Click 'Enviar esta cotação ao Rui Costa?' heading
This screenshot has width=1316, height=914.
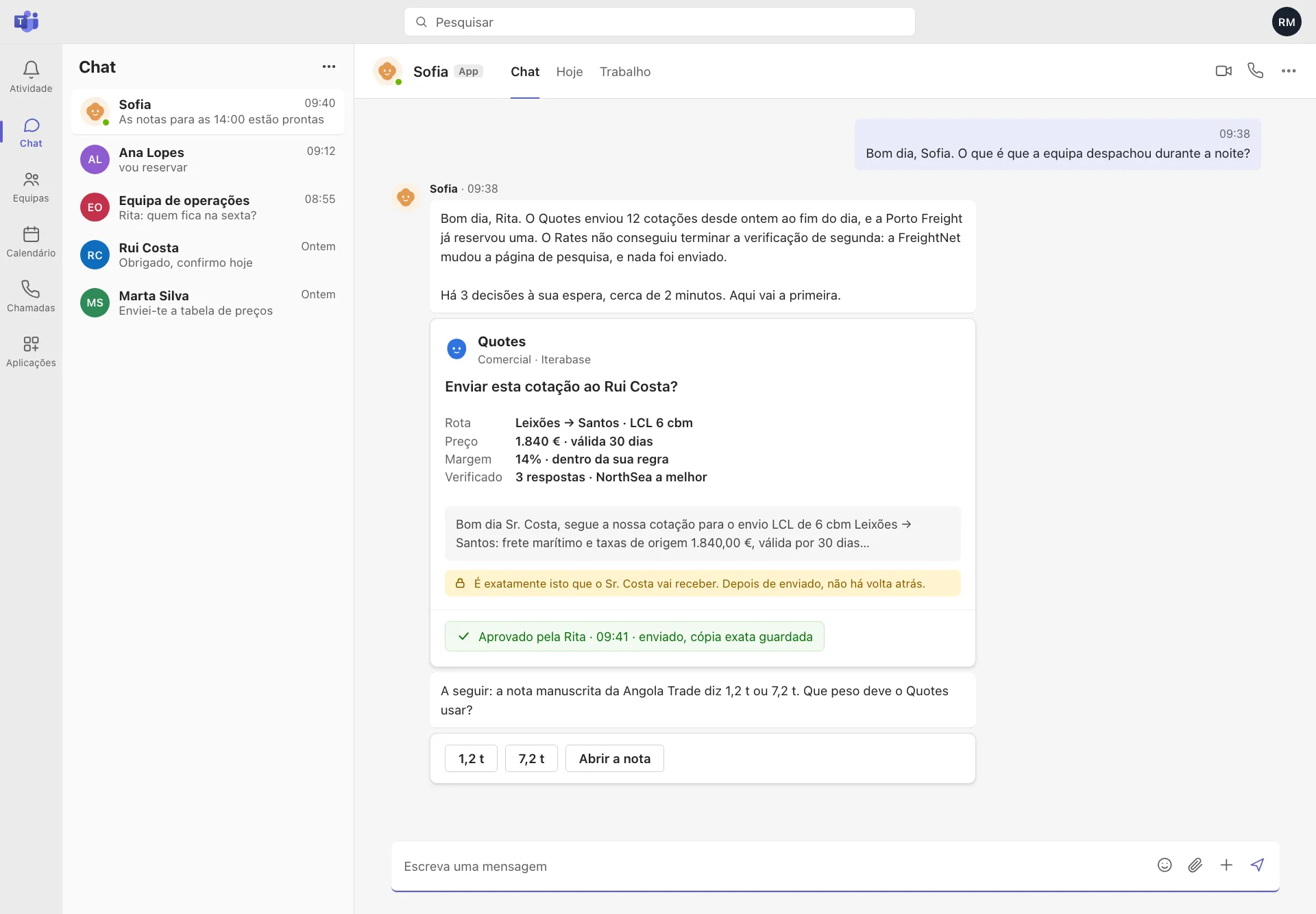[561, 387]
